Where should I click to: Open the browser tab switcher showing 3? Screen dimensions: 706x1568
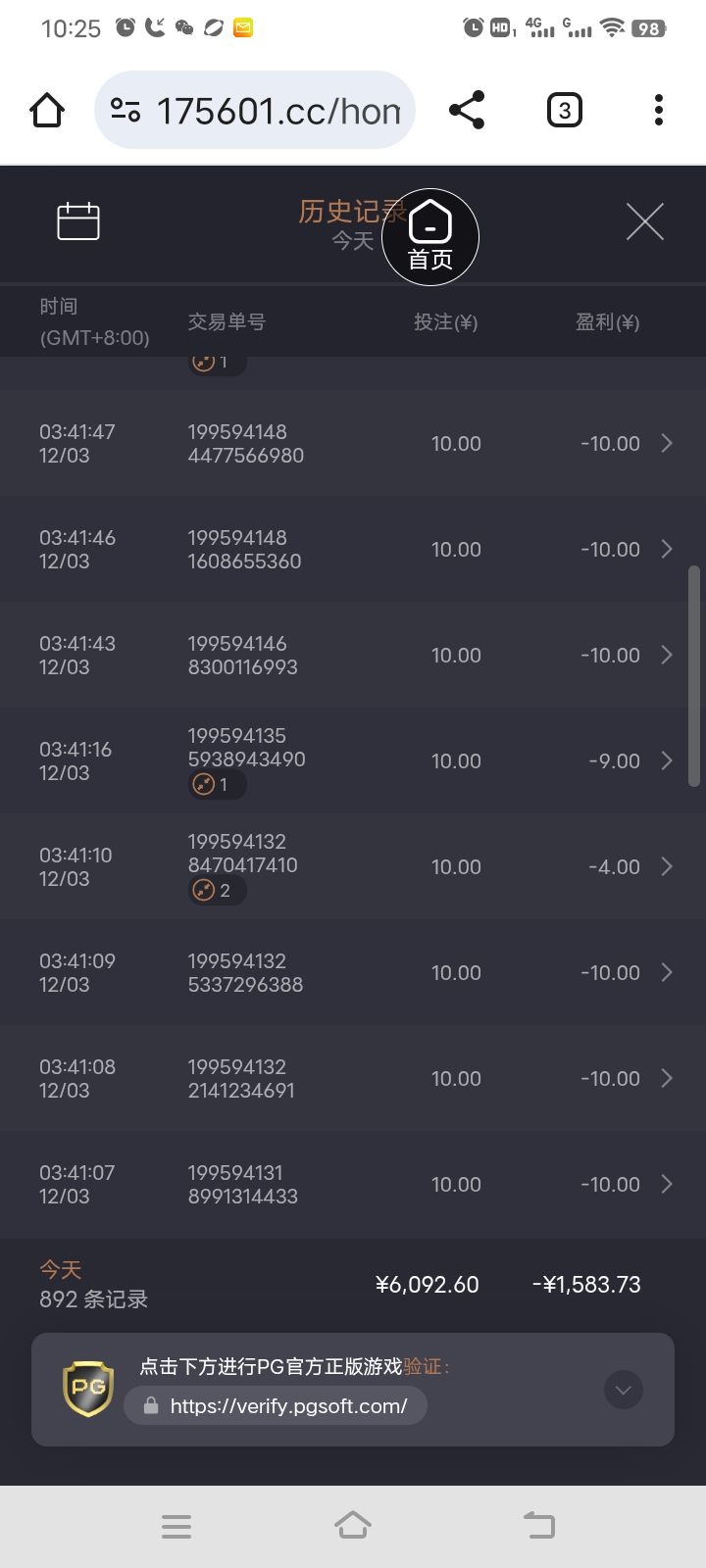point(564,111)
